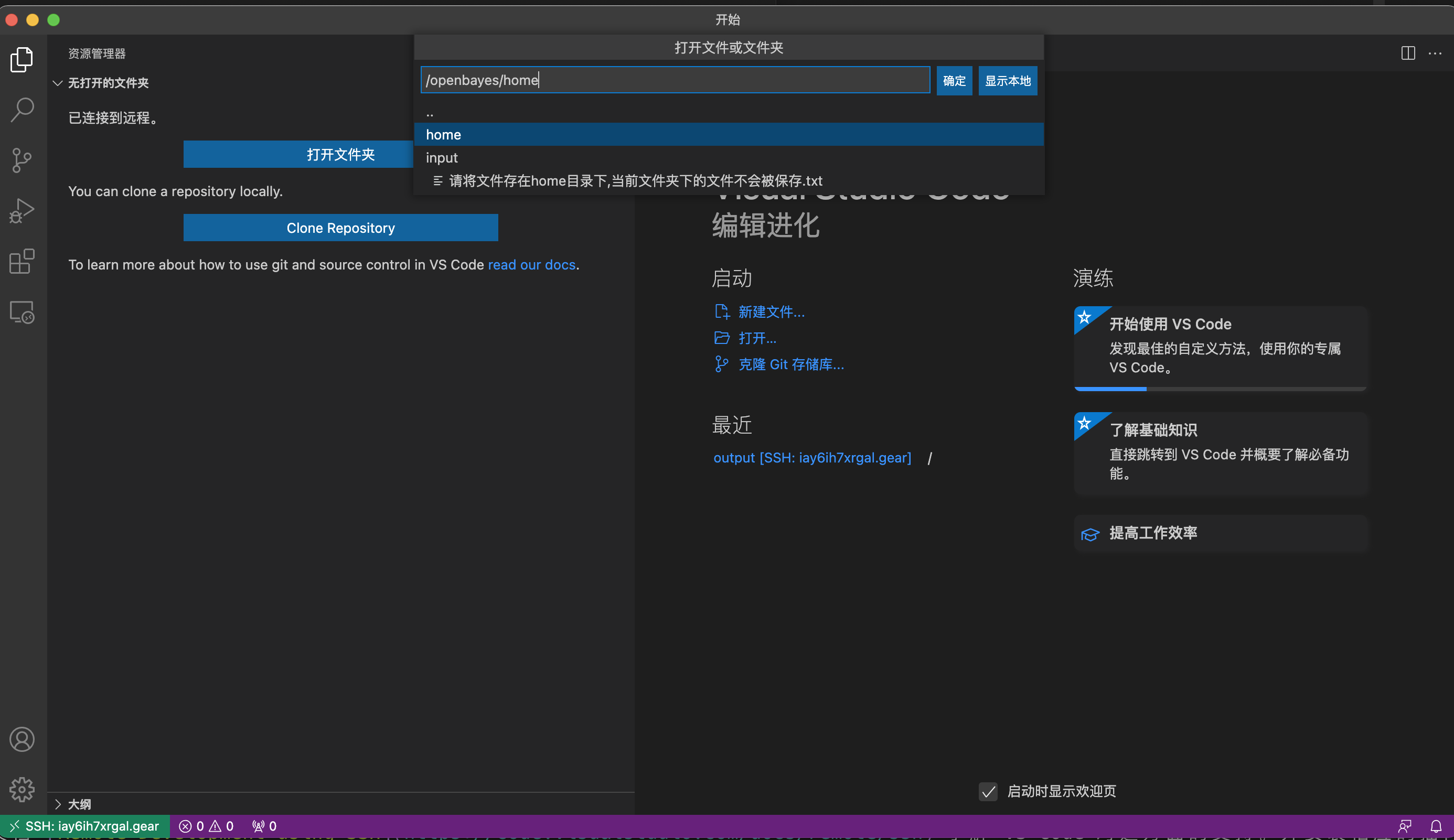Open the notifications bell in status bar

(1436, 826)
